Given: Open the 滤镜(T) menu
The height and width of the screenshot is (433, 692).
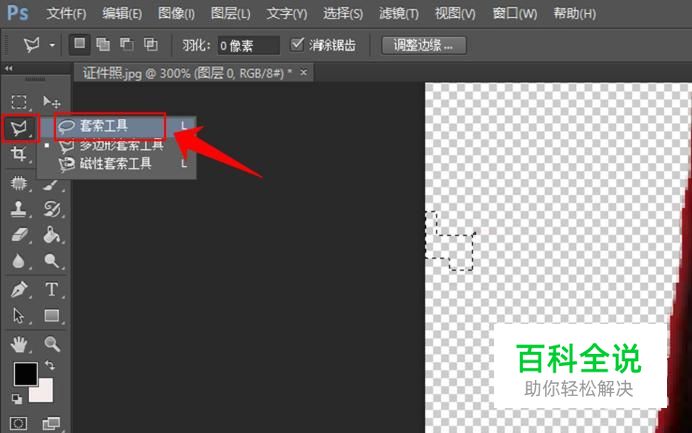Looking at the screenshot, I should [x=399, y=14].
